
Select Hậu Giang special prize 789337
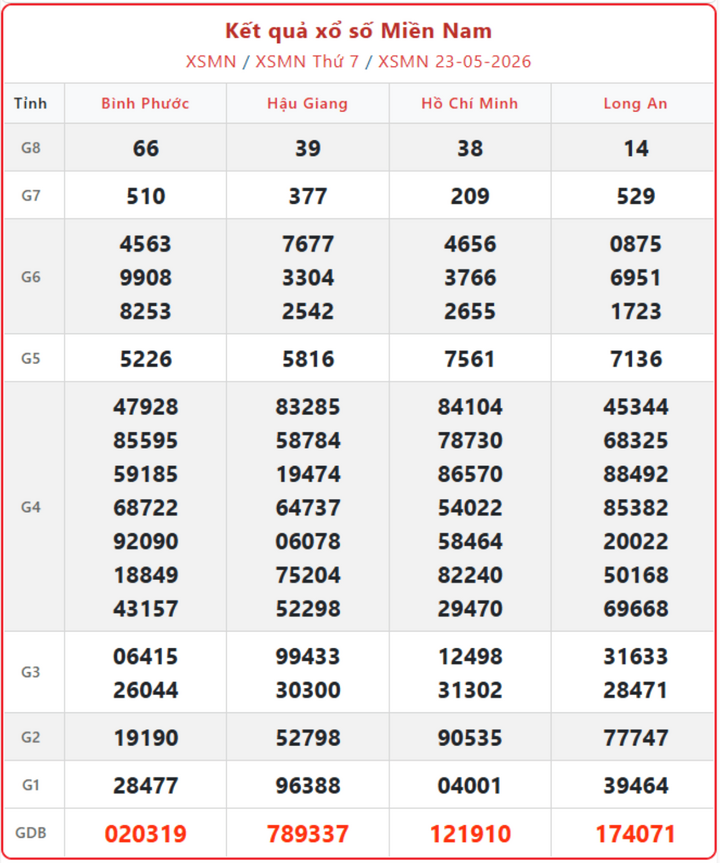point(308,834)
